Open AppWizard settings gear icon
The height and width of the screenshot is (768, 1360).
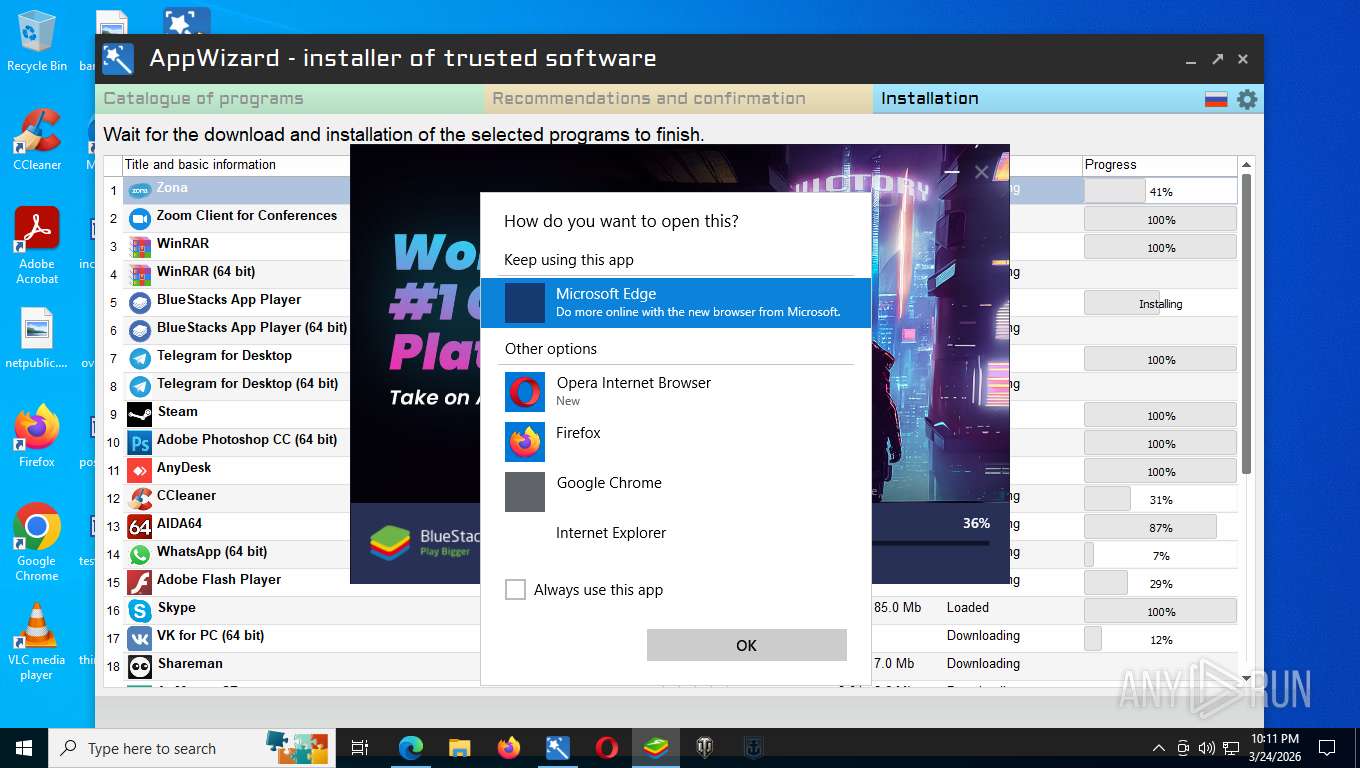pyautogui.click(x=1246, y=99)
